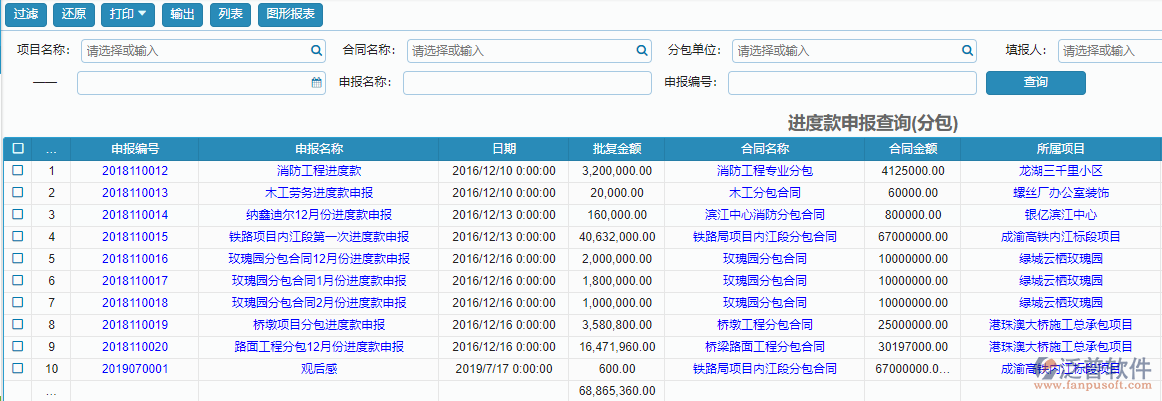1162x401 pixels.
Task: Click into the 申报编号 input field
Action: (852, 83)
